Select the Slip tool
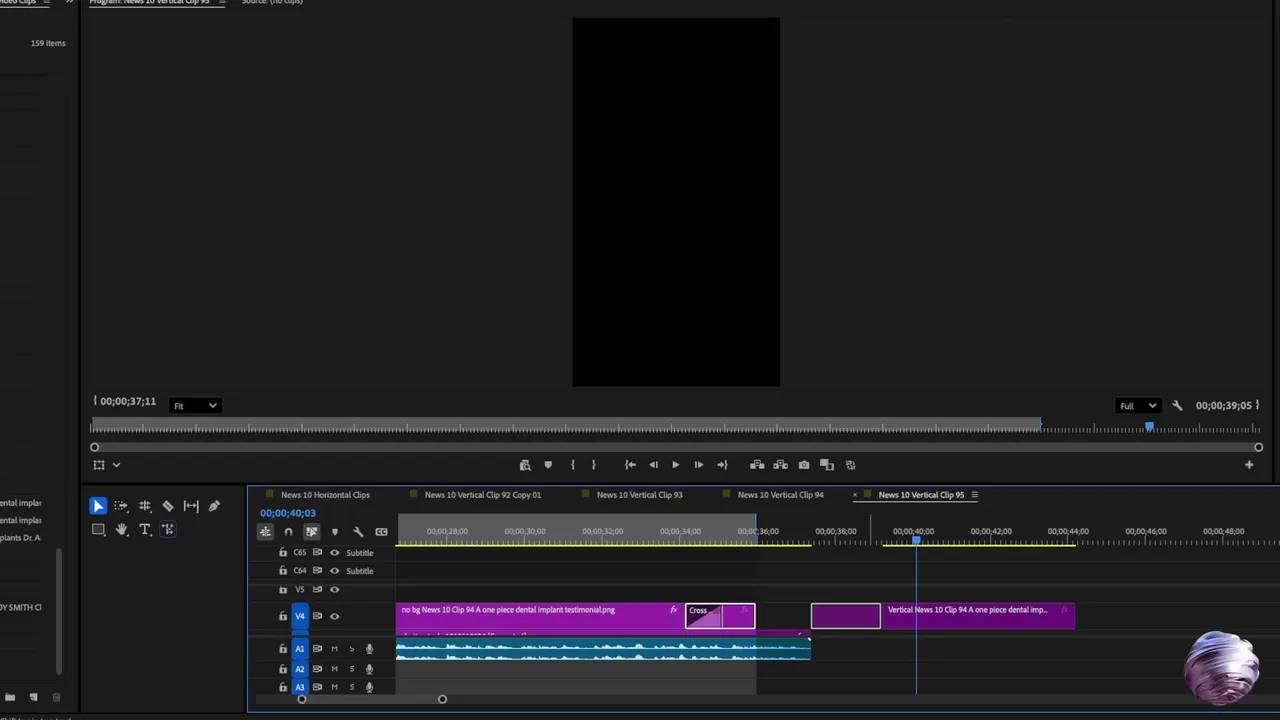 (x=191, y=506)
